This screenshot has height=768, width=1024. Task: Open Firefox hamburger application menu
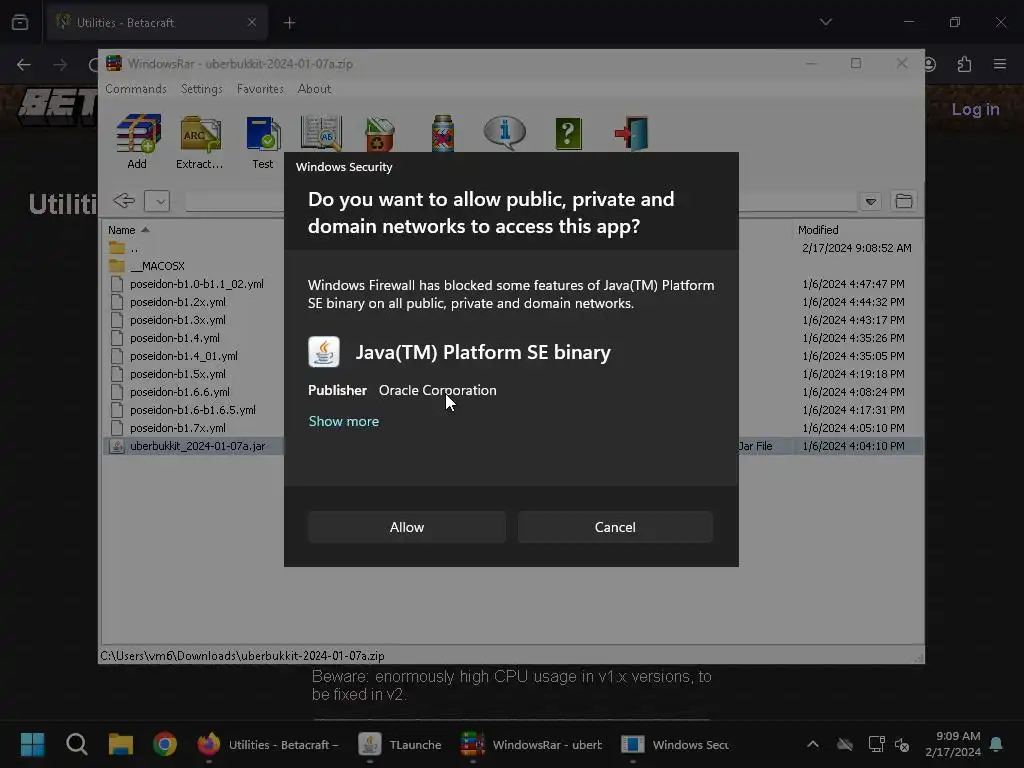point(1000,64)
